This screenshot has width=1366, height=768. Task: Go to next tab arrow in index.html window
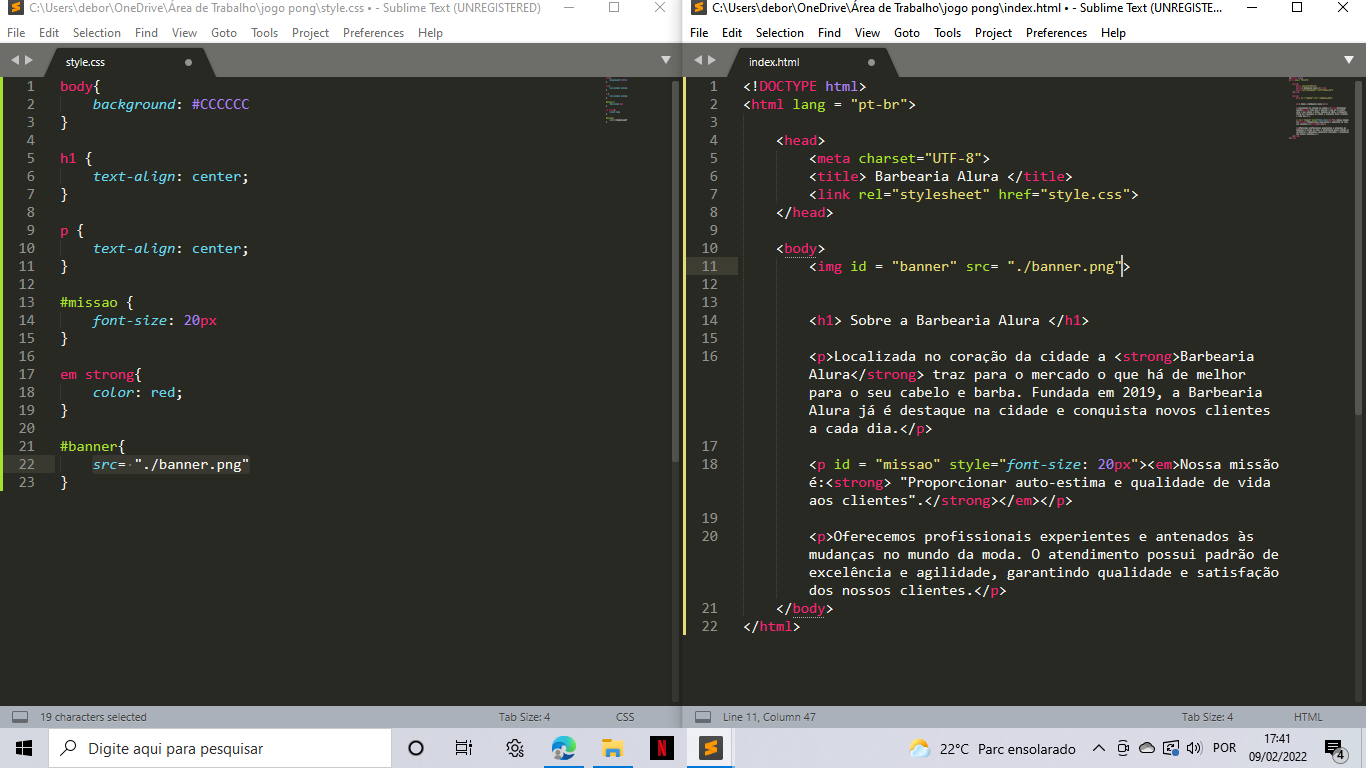(x=713, y=61)
